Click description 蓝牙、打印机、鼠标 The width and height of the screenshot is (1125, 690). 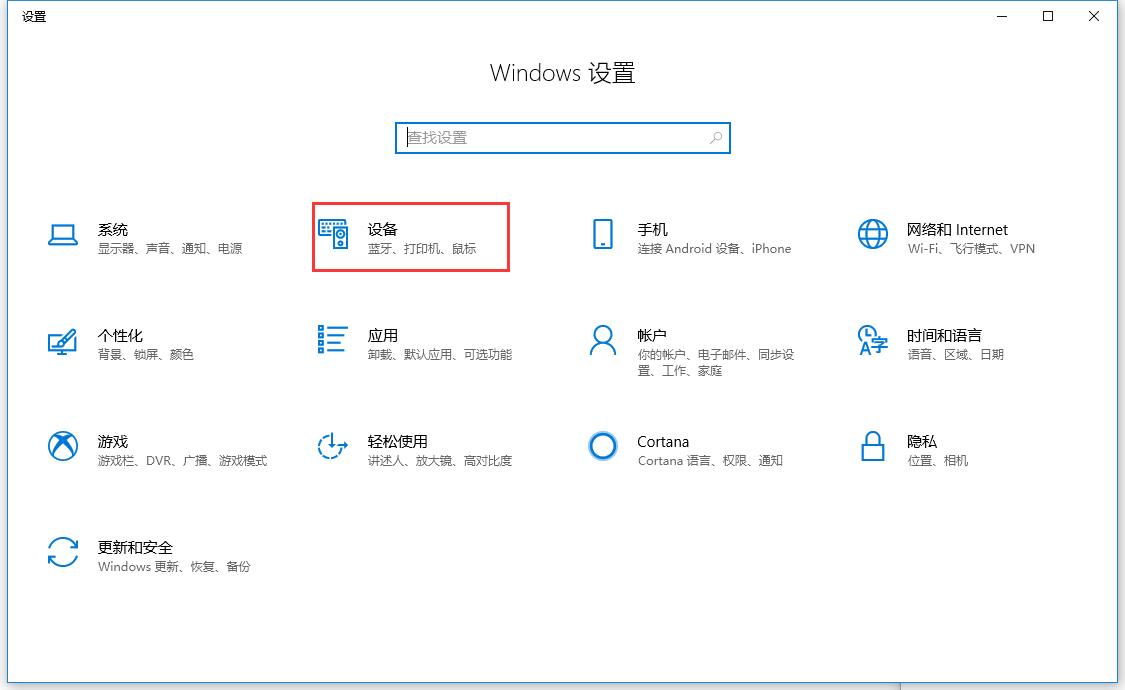click(422, 249)
